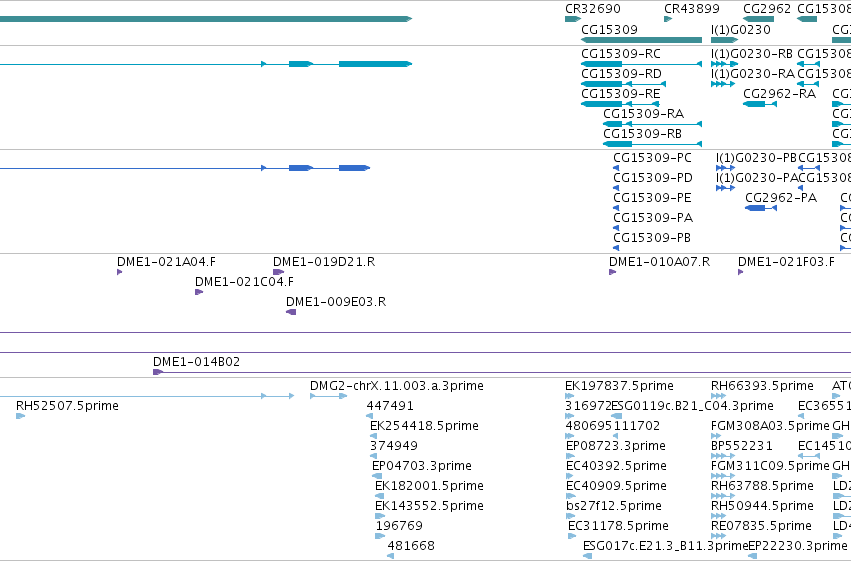The width and height of the screenshot is (851, 561).
Task: Select clone end DME1-019D21.R
Action: [324, 262]
